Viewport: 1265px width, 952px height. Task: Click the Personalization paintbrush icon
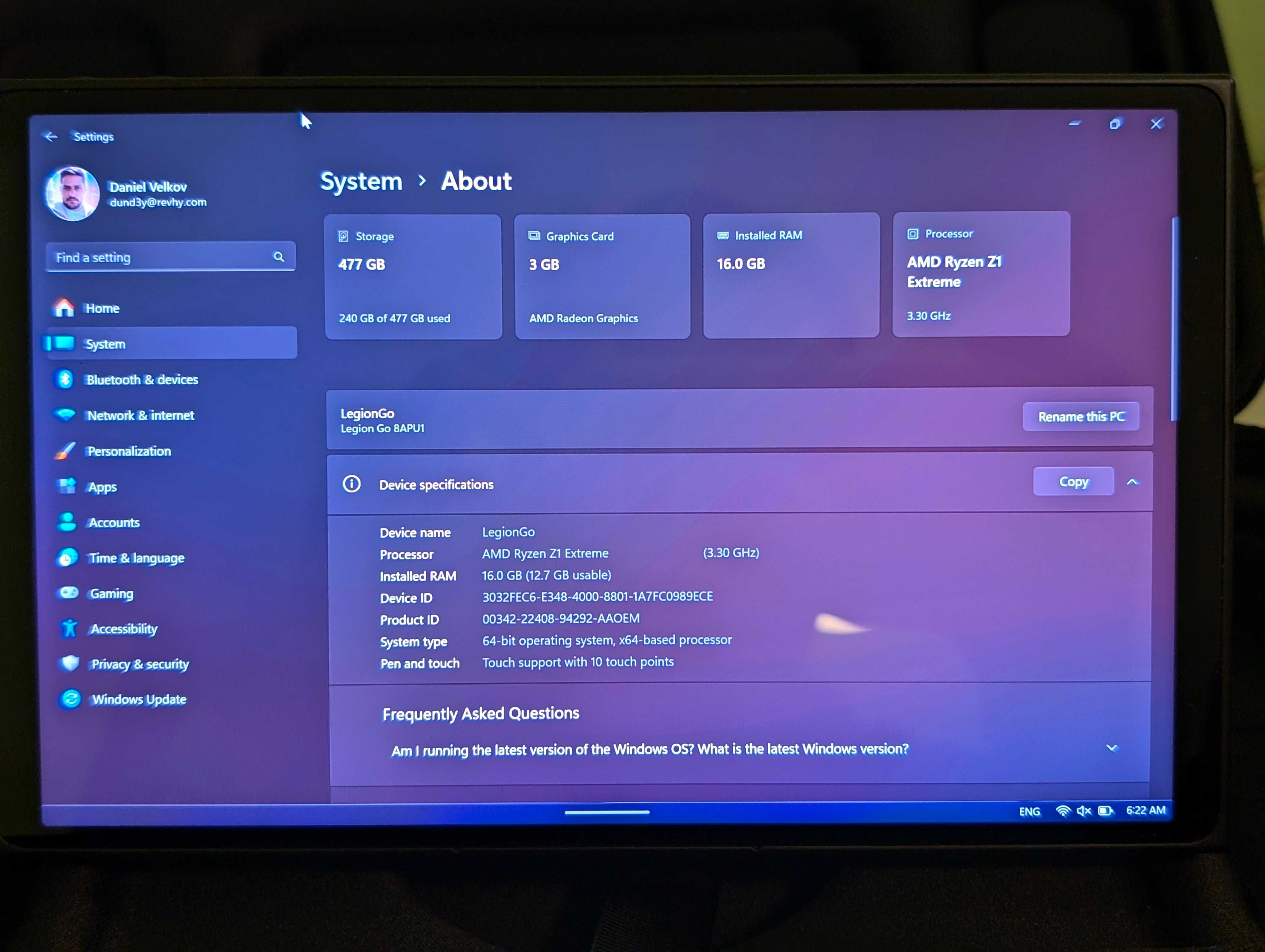coord(66,450)
